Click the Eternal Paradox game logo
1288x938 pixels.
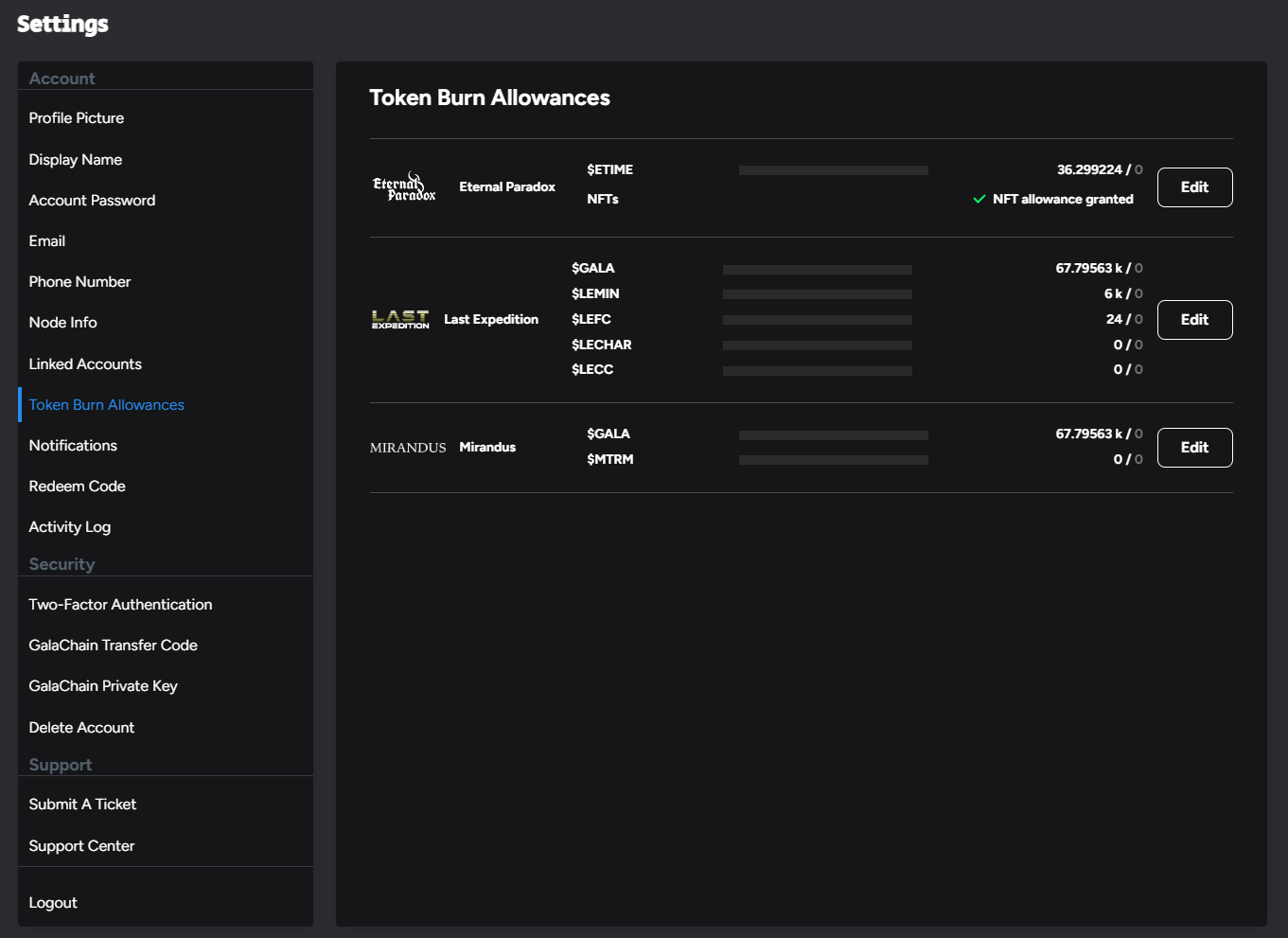404,186
